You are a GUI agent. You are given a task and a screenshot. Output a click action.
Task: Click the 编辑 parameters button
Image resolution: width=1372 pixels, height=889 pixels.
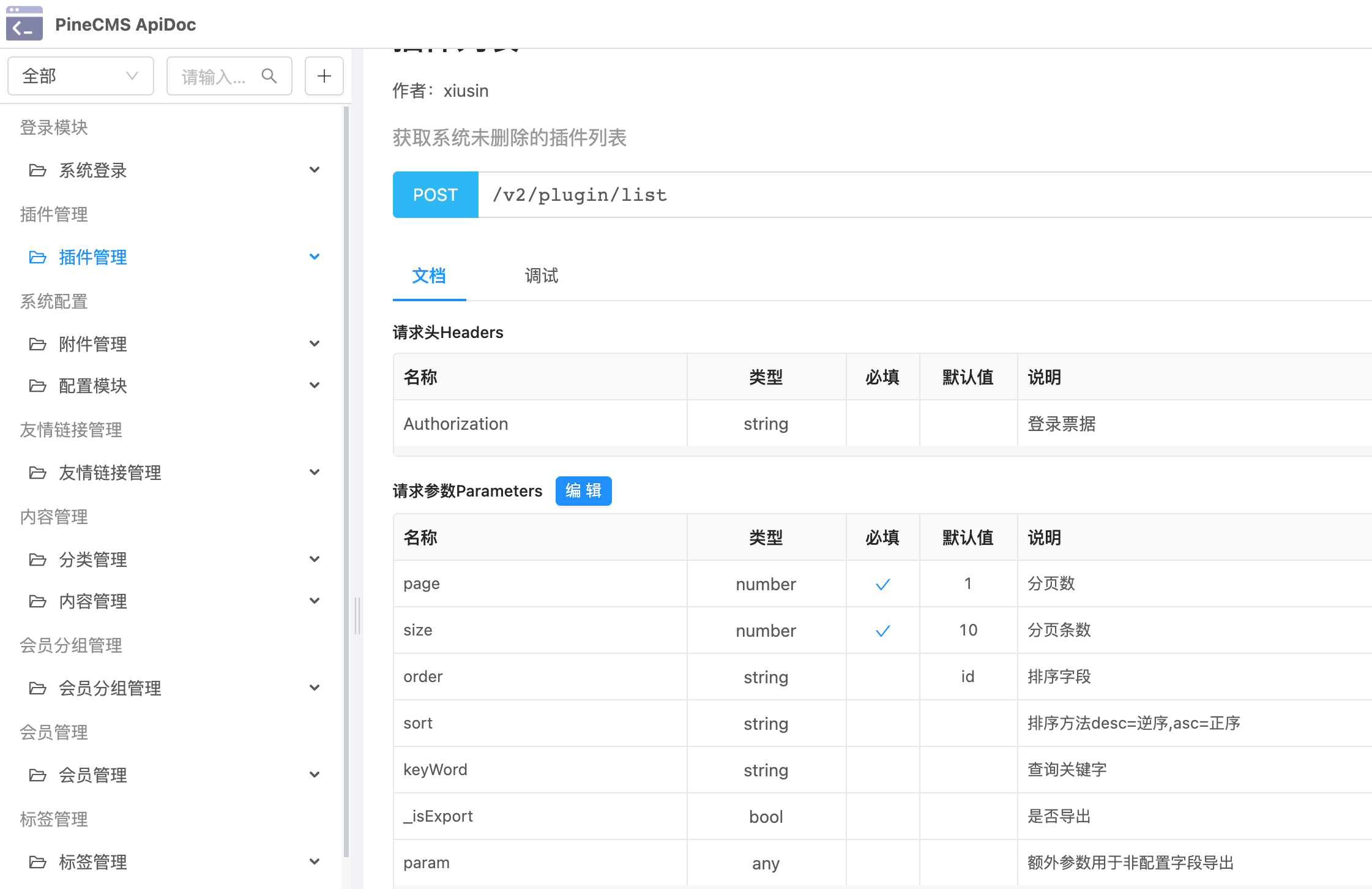click(x=583, y=491)
